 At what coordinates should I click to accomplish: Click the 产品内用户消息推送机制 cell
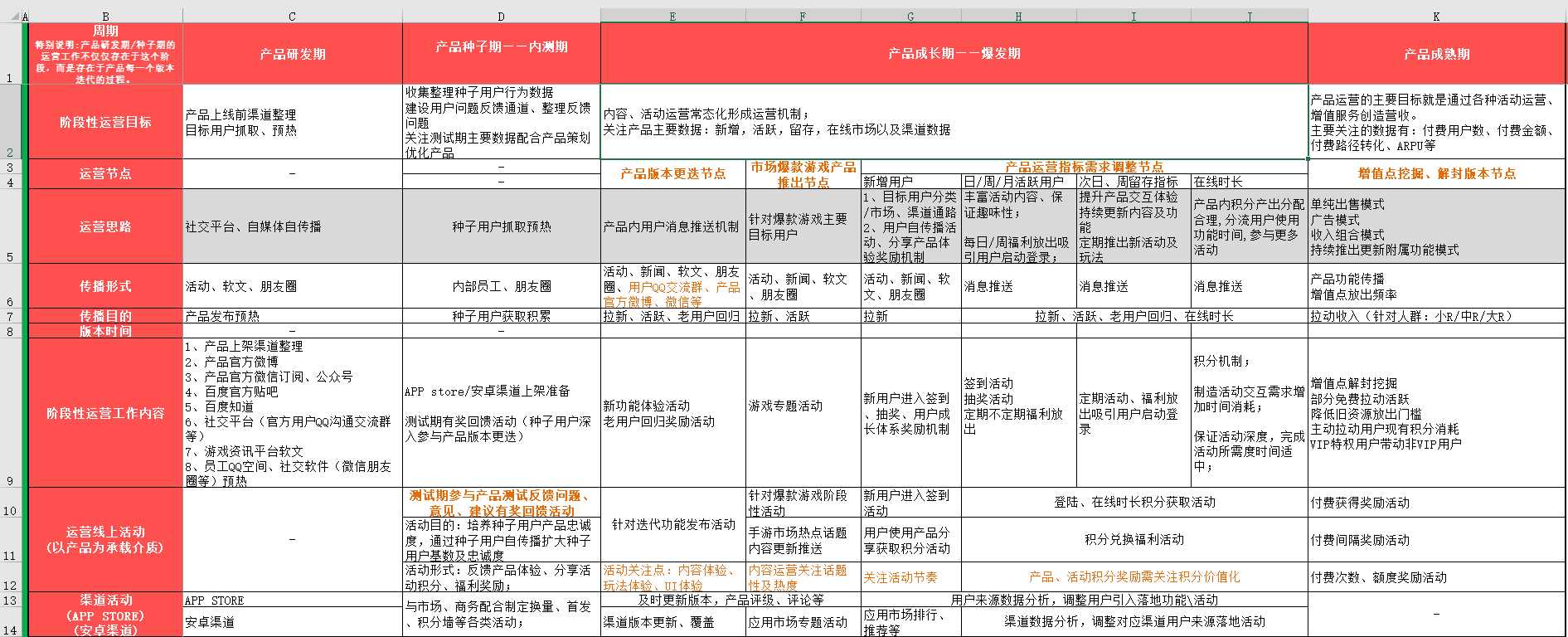(673, 226)
